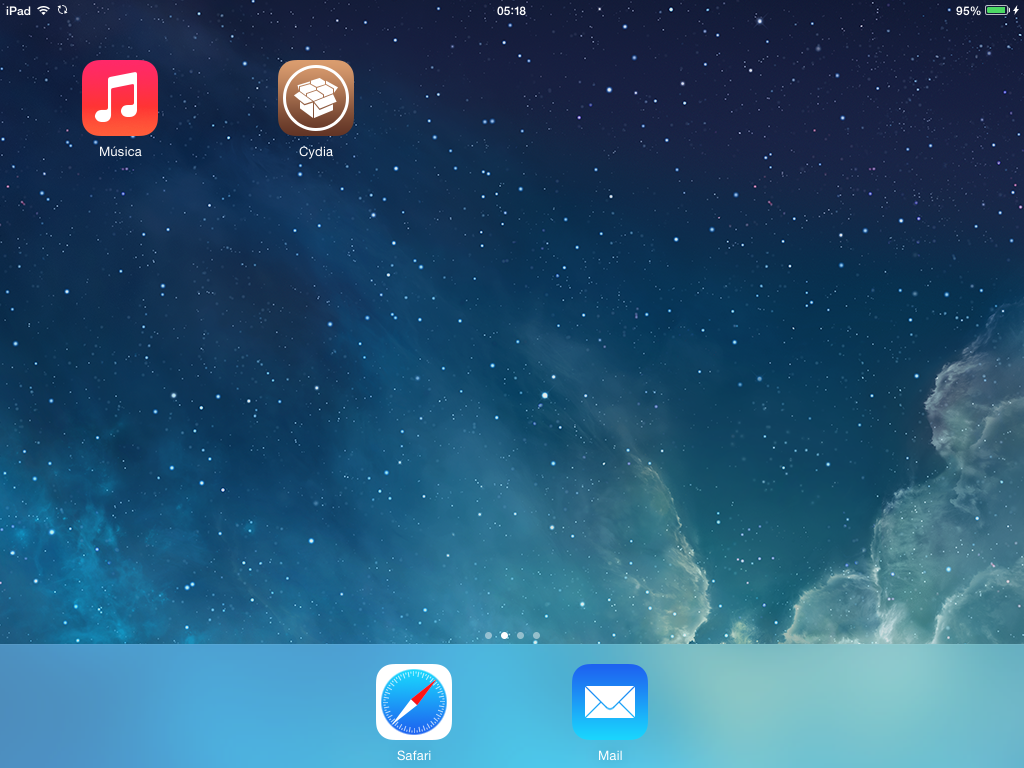
Task: Launch the Cydia app
Action: [x=316, y=98]
